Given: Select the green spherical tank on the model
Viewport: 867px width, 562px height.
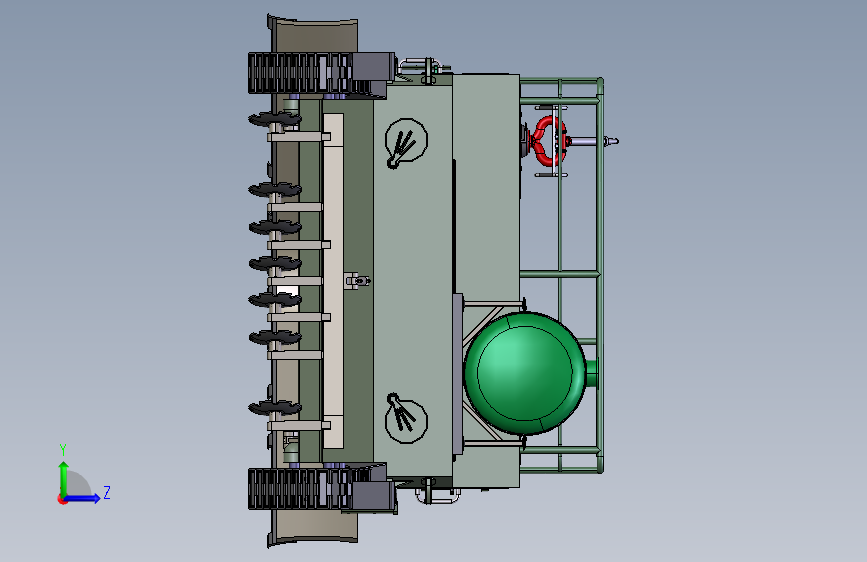Looking at the screenshot, I should point(524,373).
